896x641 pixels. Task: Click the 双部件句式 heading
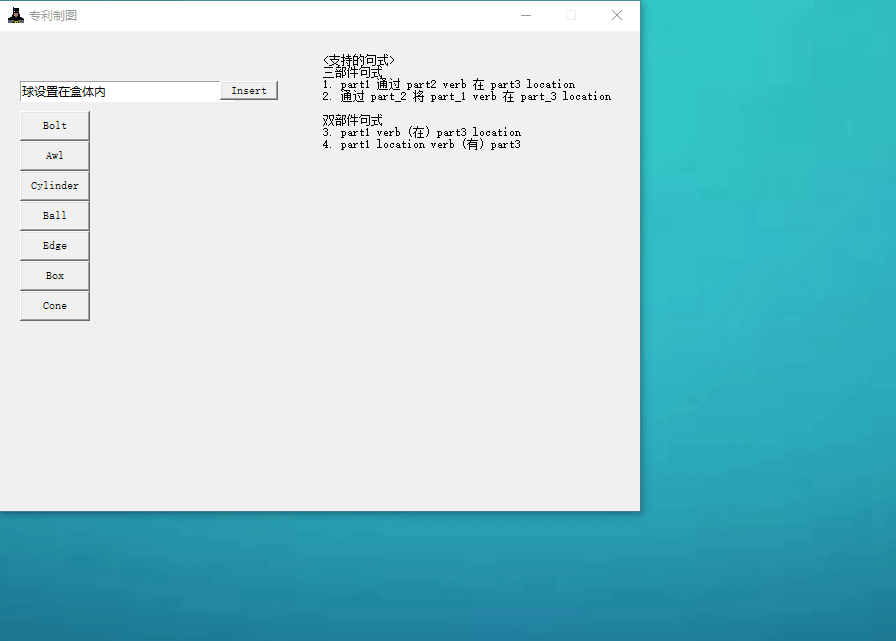pyautogui.click(x=352, y=120)
